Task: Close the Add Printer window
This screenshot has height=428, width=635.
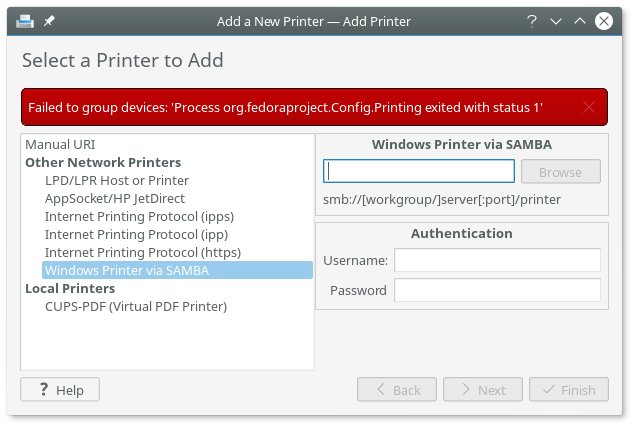Action: pos(603,21)
